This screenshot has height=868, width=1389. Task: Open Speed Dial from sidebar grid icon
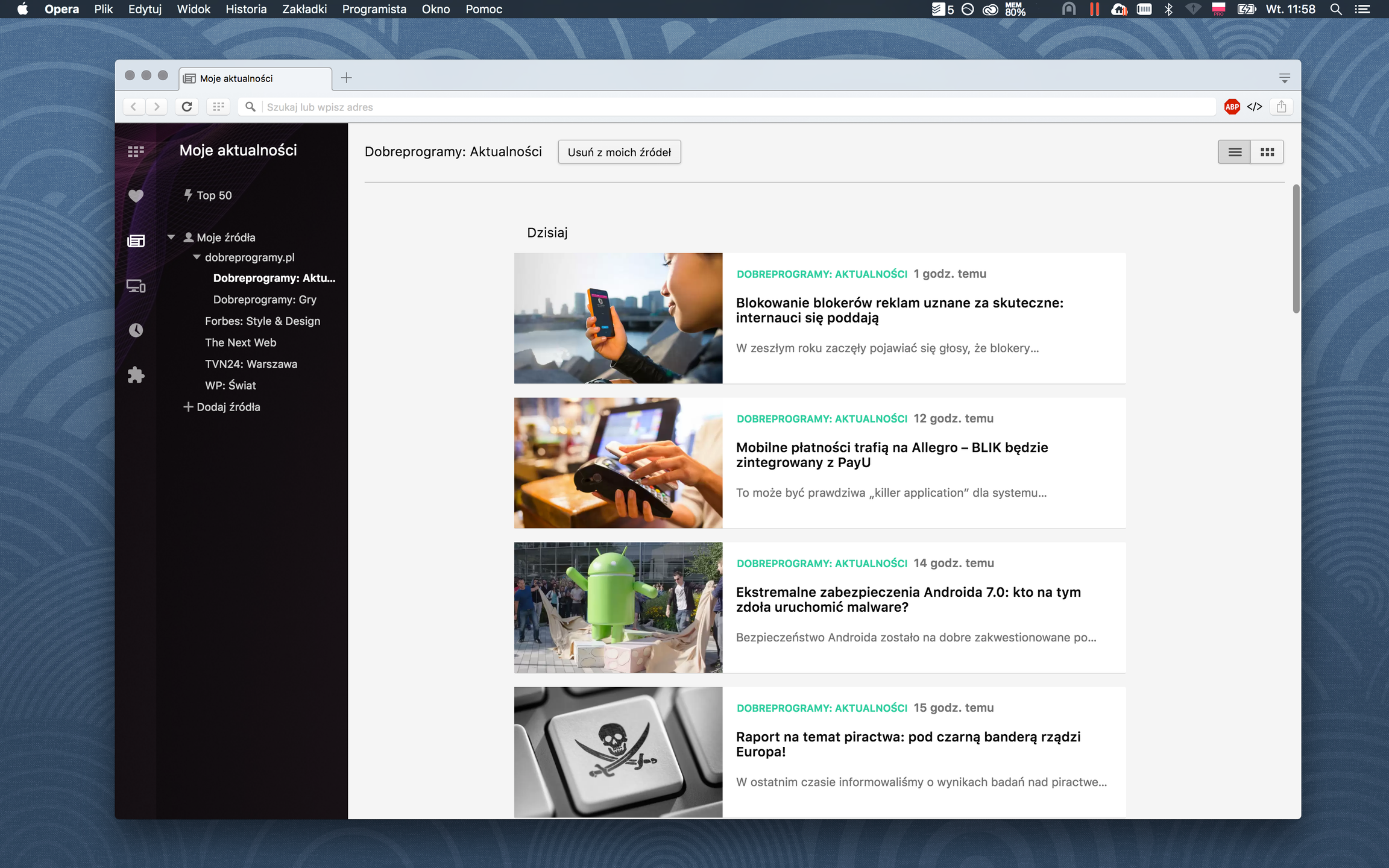pos(136,151)
